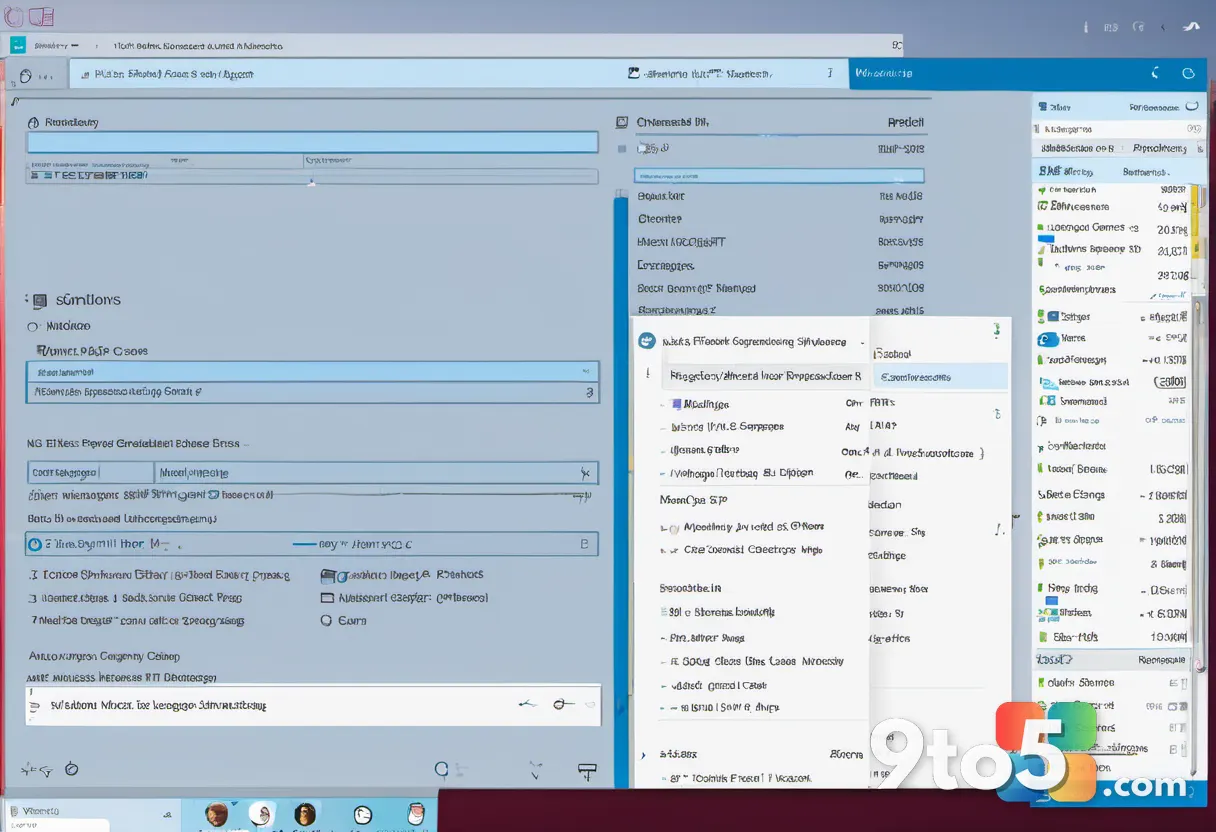Viewport: 1216px width, 832px height.
Task: Clear the combo box using its x button
Action: [585, 472]
